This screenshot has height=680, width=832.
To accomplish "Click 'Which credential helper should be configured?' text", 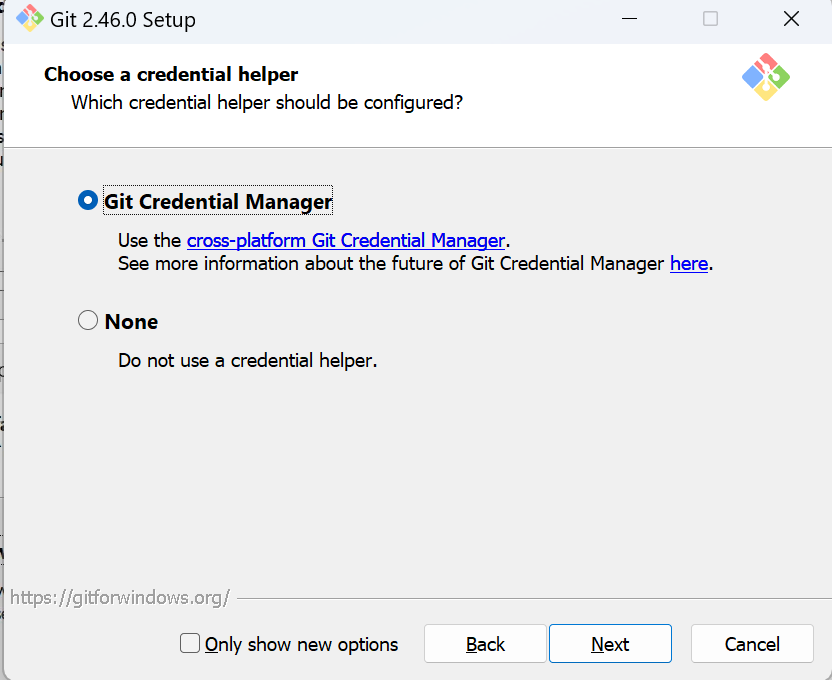I will 267,103.
